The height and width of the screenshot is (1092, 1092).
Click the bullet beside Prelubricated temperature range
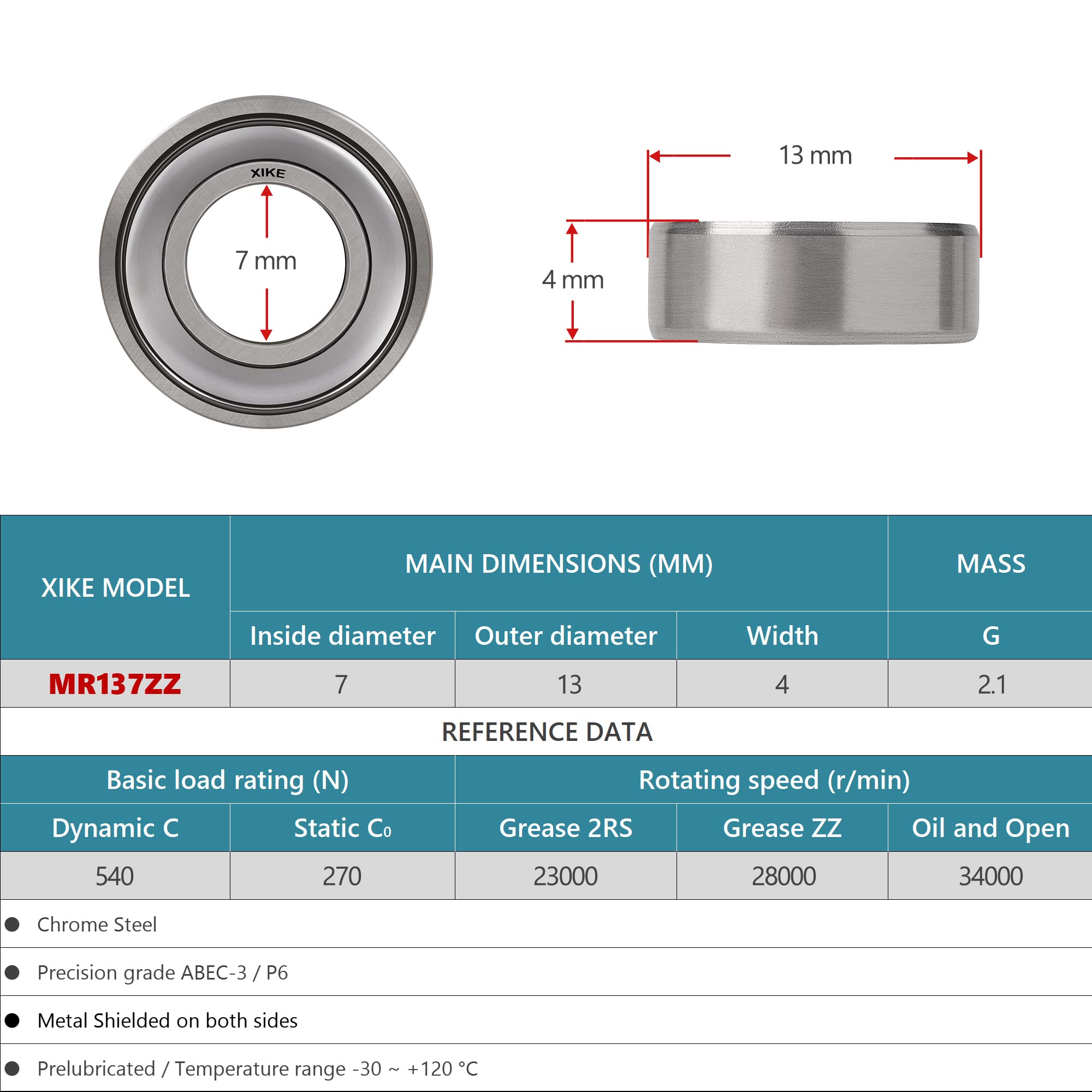(13, 1069)
